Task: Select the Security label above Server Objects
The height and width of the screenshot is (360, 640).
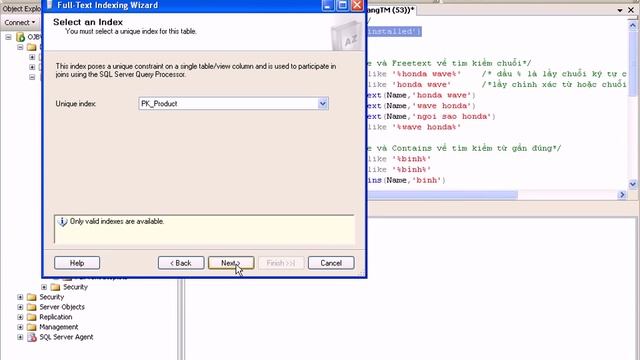Action: [x=51, y=297]
